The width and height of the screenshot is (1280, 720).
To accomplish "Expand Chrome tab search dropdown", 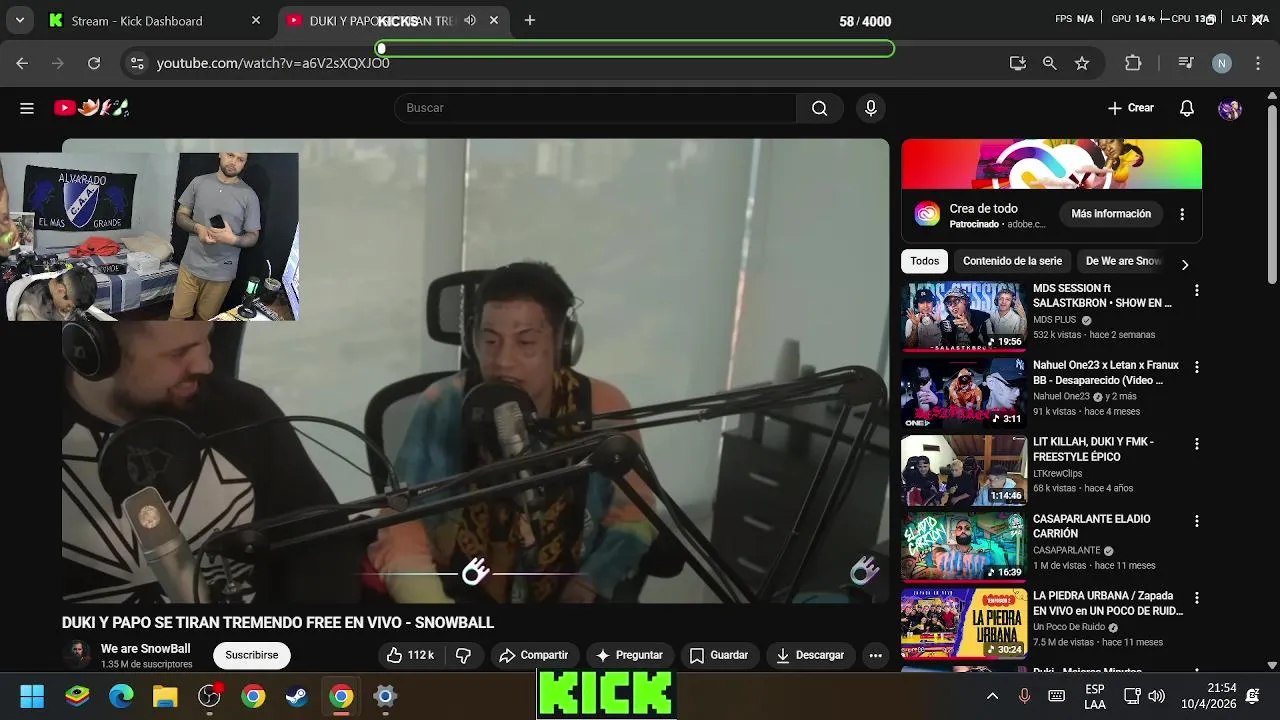I will tap(19, 20).
